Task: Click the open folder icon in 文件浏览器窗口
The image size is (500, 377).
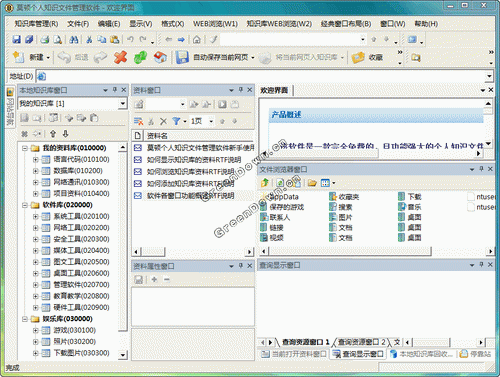Action: 312,183
